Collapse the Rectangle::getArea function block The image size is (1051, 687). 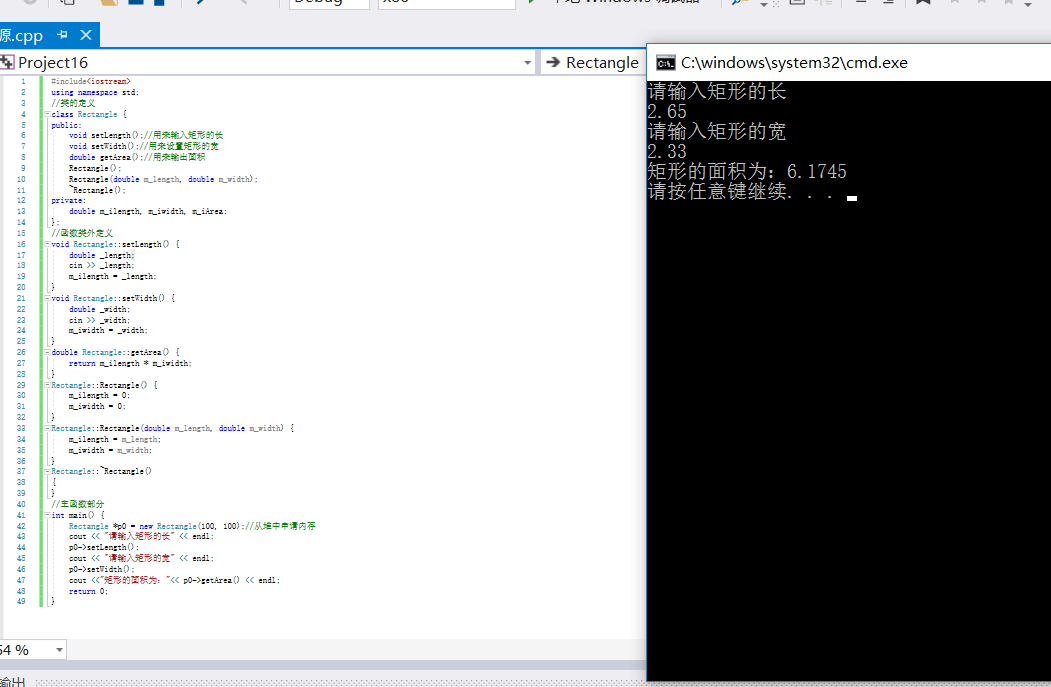click(48, 352)
